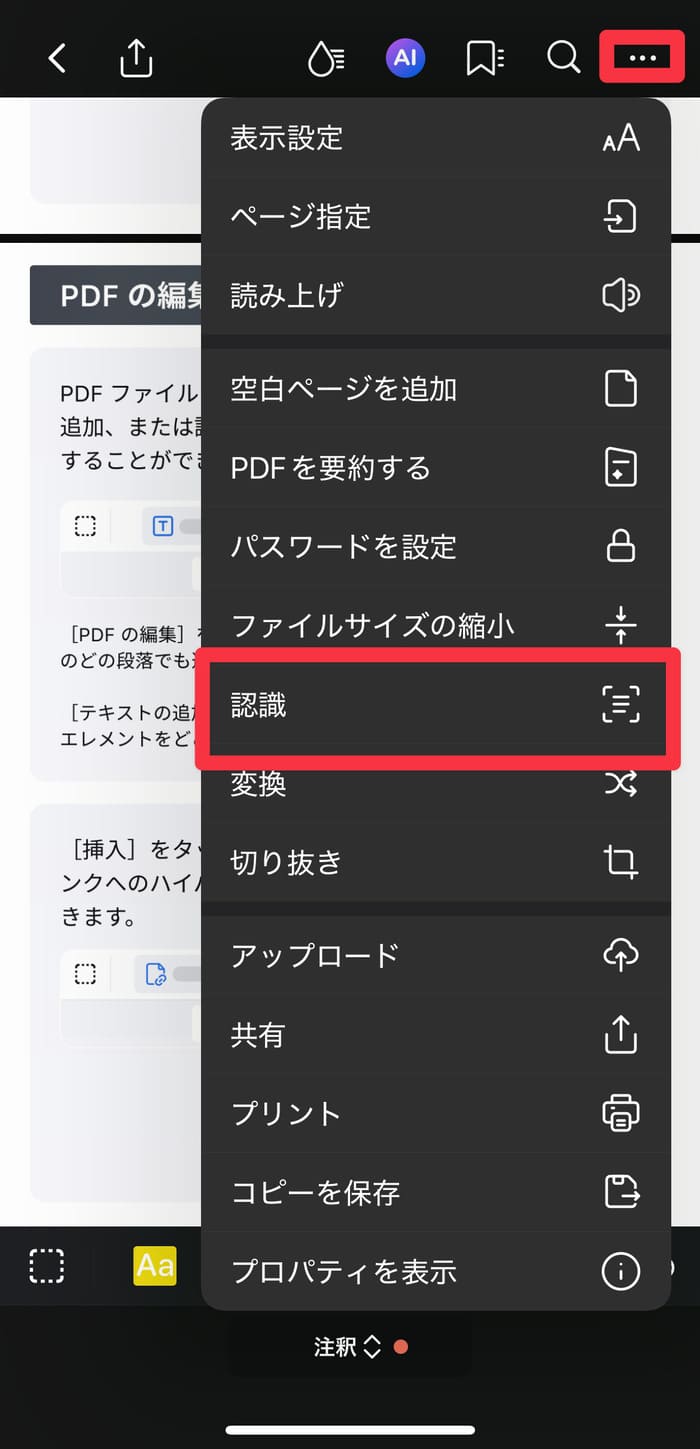This screenshot has width=700, height=1449.
Task: Start 読み上げ read aloud
Action: (436, 295)
